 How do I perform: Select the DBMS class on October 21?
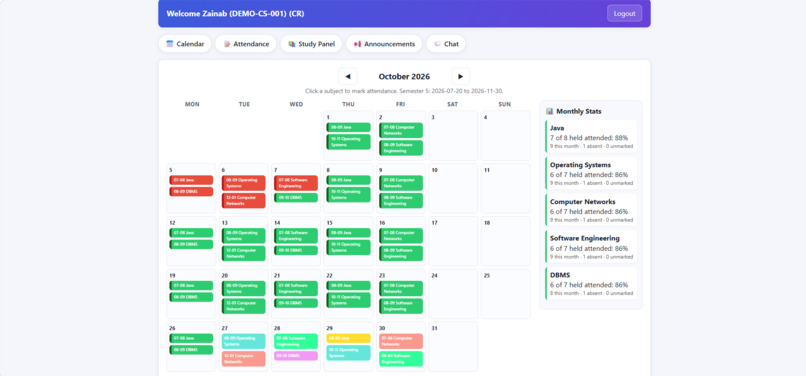tap(296, 303)
